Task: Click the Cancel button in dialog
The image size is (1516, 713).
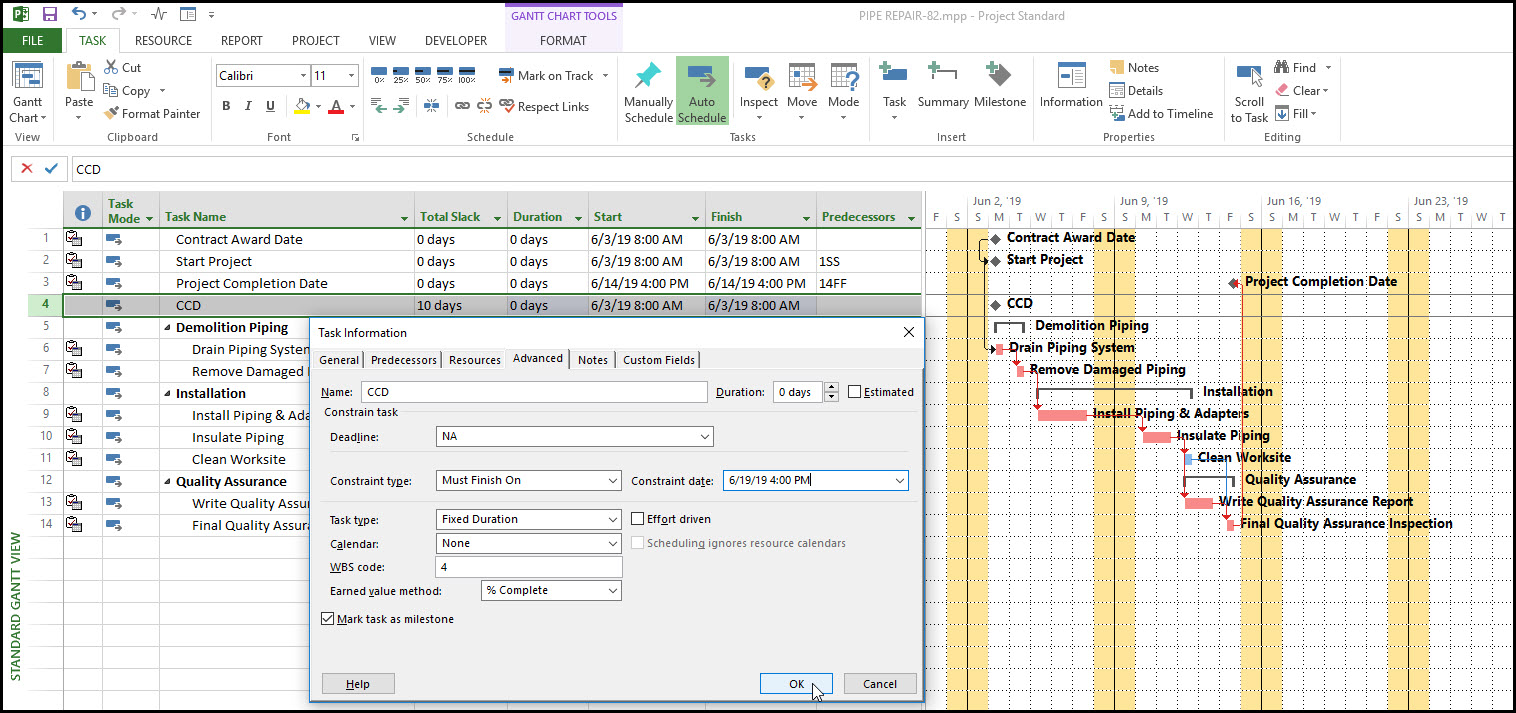Action: point(879,684)
